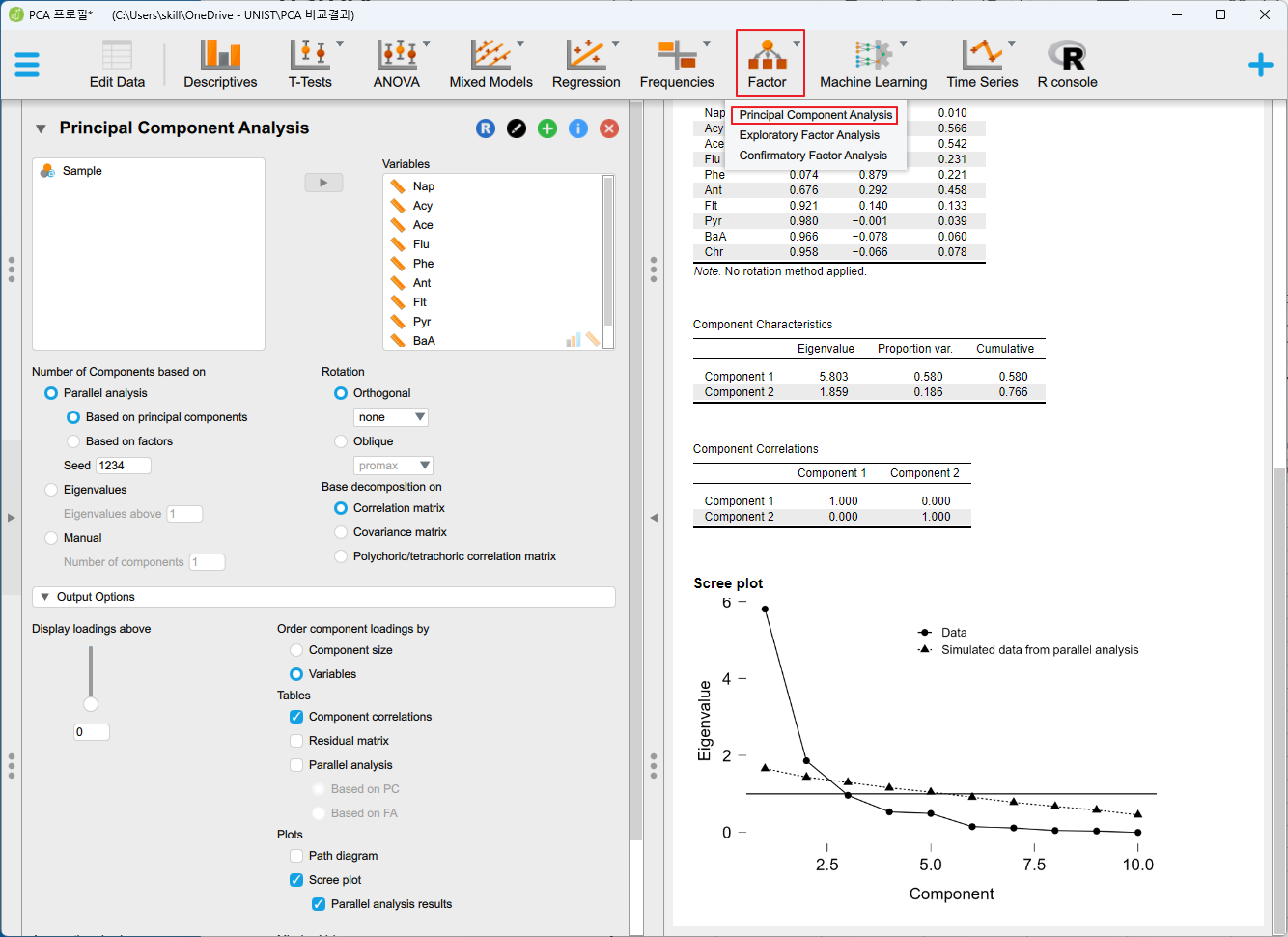Select Correlation matrix decomposition

coord(341,508)
